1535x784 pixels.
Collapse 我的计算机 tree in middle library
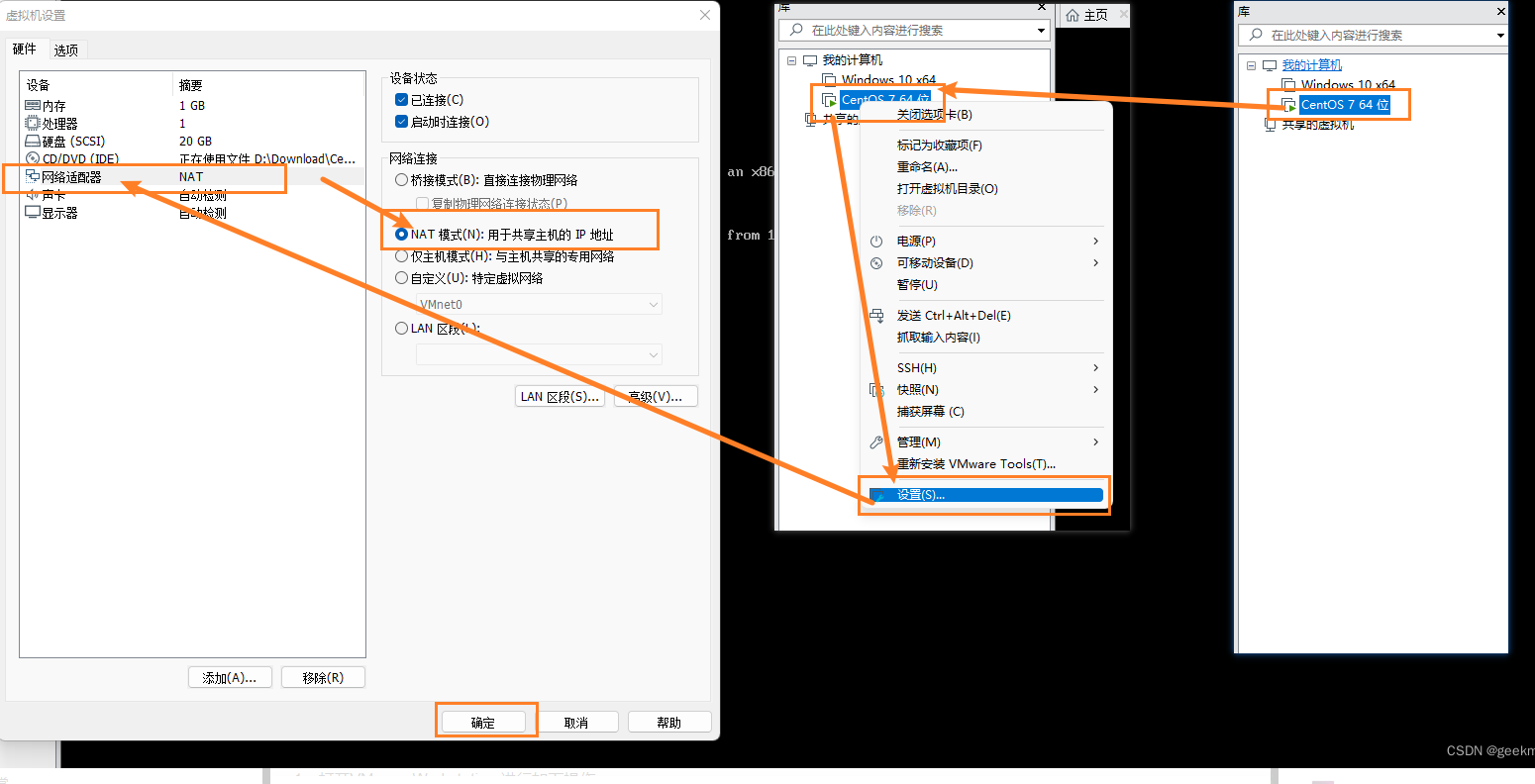click(x=791, y=60)
